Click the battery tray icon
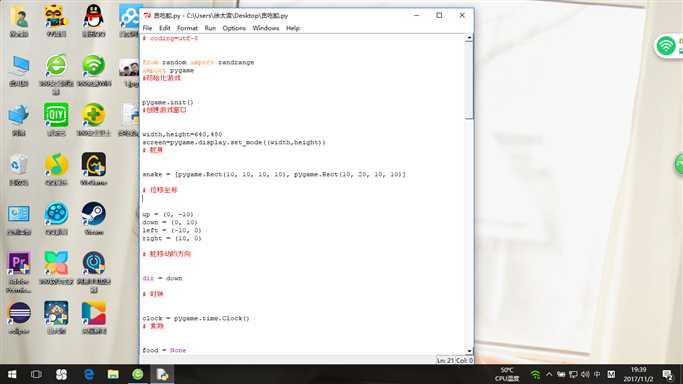Viewport: 683px width, 384px height. (x=561, y=374)
